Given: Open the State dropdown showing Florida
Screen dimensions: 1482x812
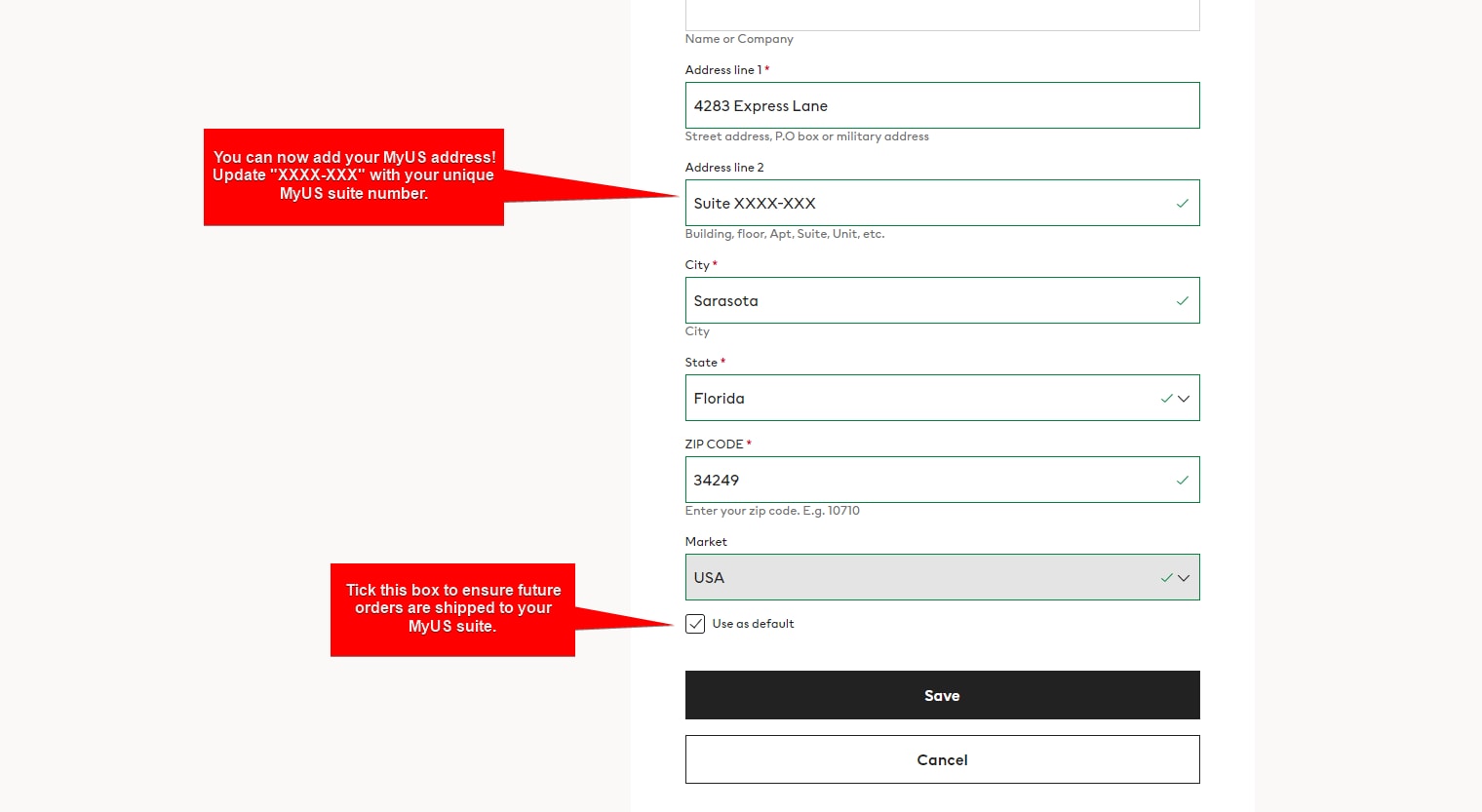Looking at the screenshot, I should tap(942, 398).
